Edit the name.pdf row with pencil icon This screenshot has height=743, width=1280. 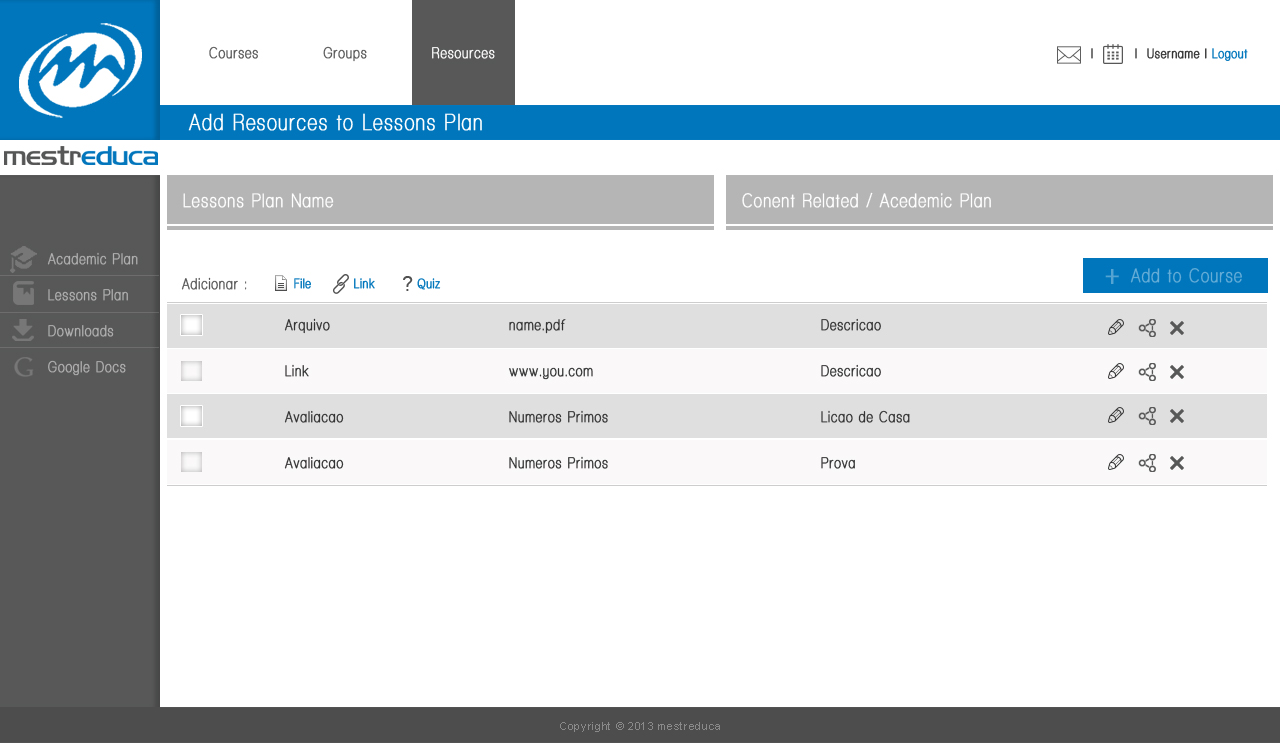point(1116,327)
